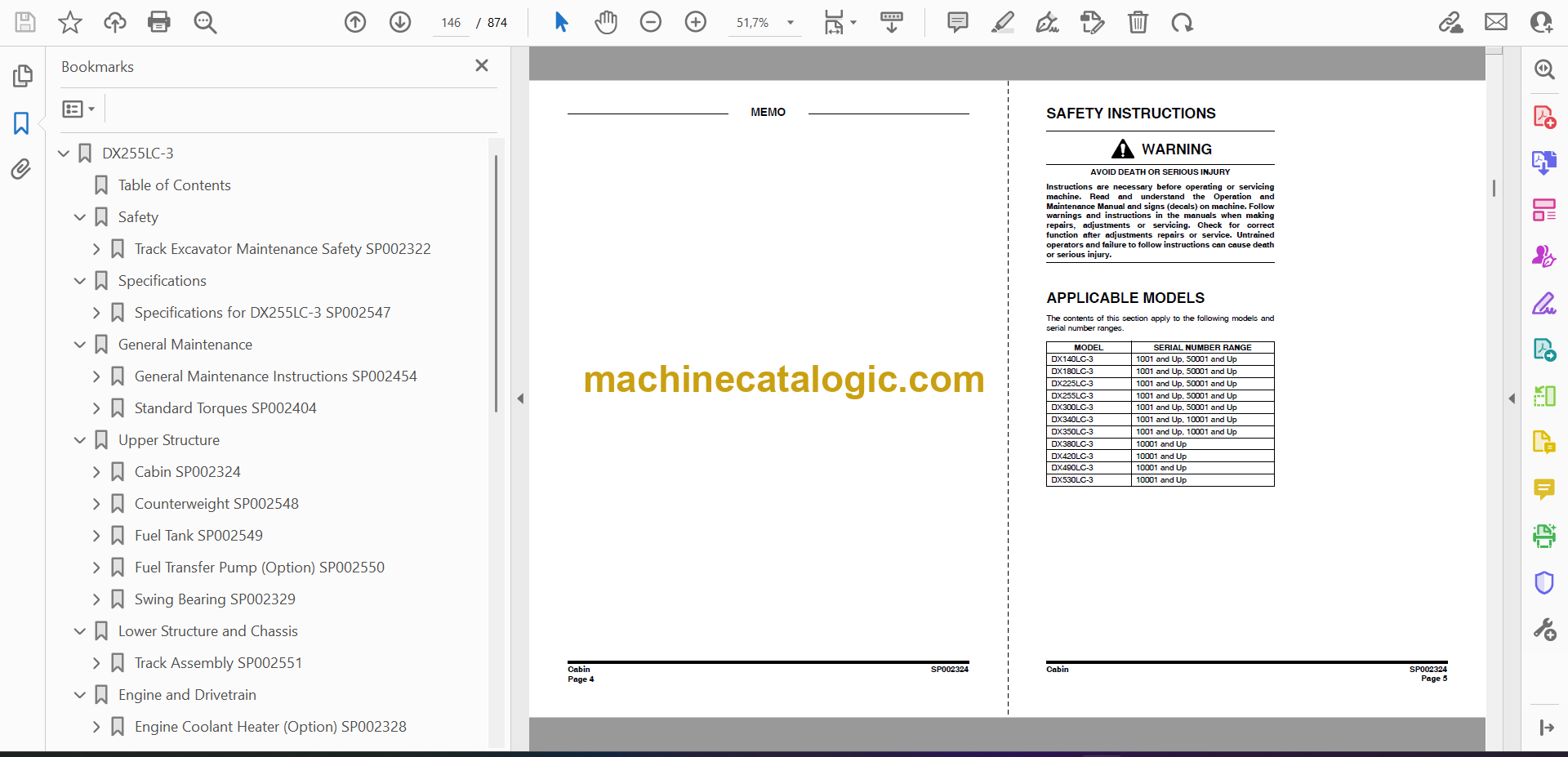Open Export PDF tool
Image resolution: width=1568 pixels, height=757 pixels.
click(x=1544, y=163)
